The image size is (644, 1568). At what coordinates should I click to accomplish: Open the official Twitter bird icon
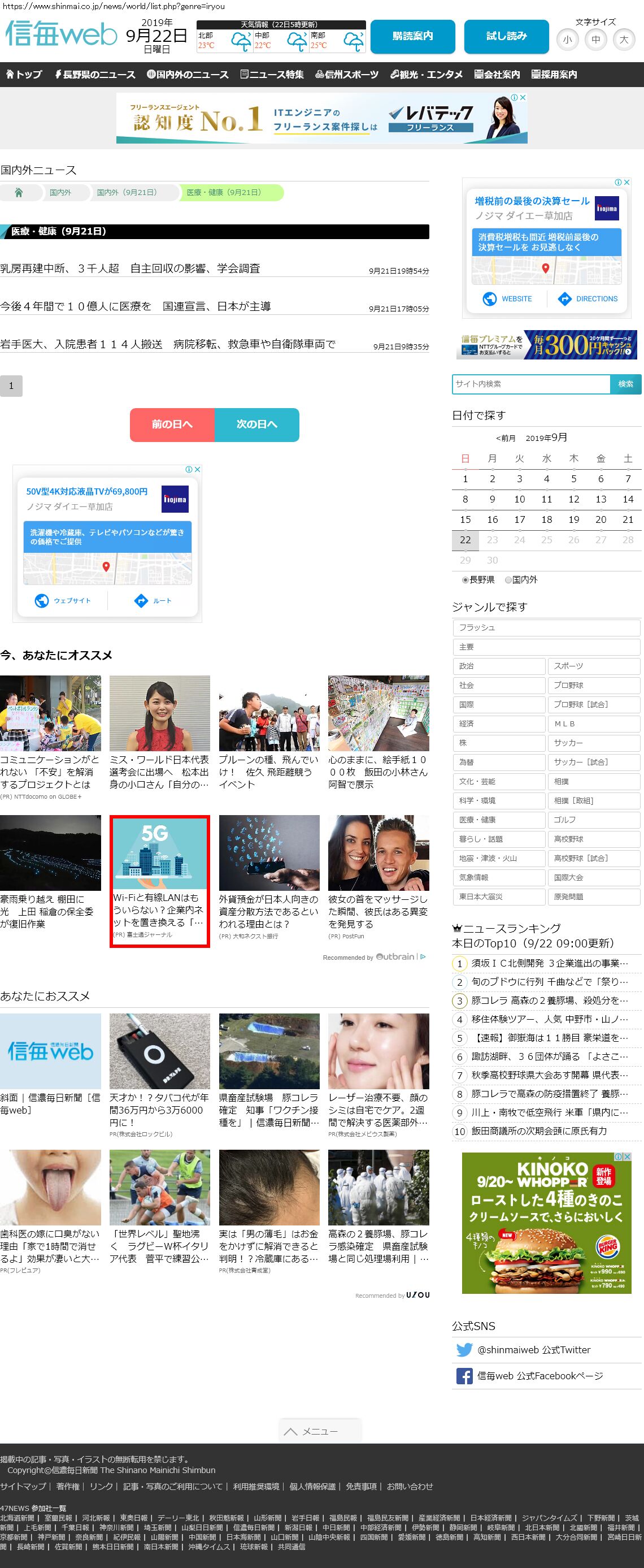click(464, 1349)
